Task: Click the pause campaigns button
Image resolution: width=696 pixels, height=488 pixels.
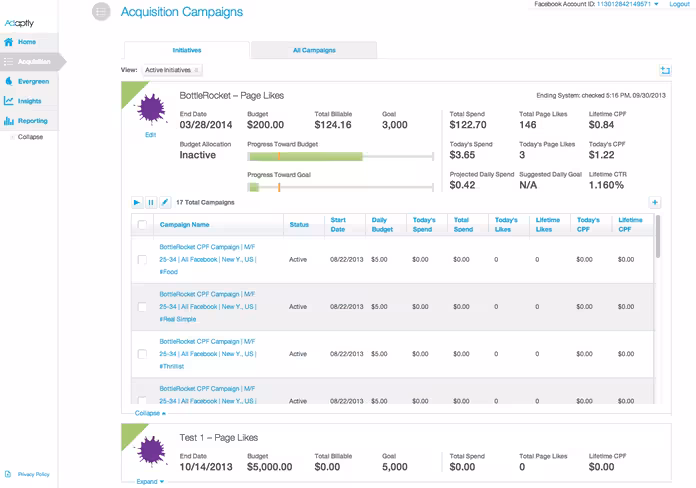Action: 151,202
